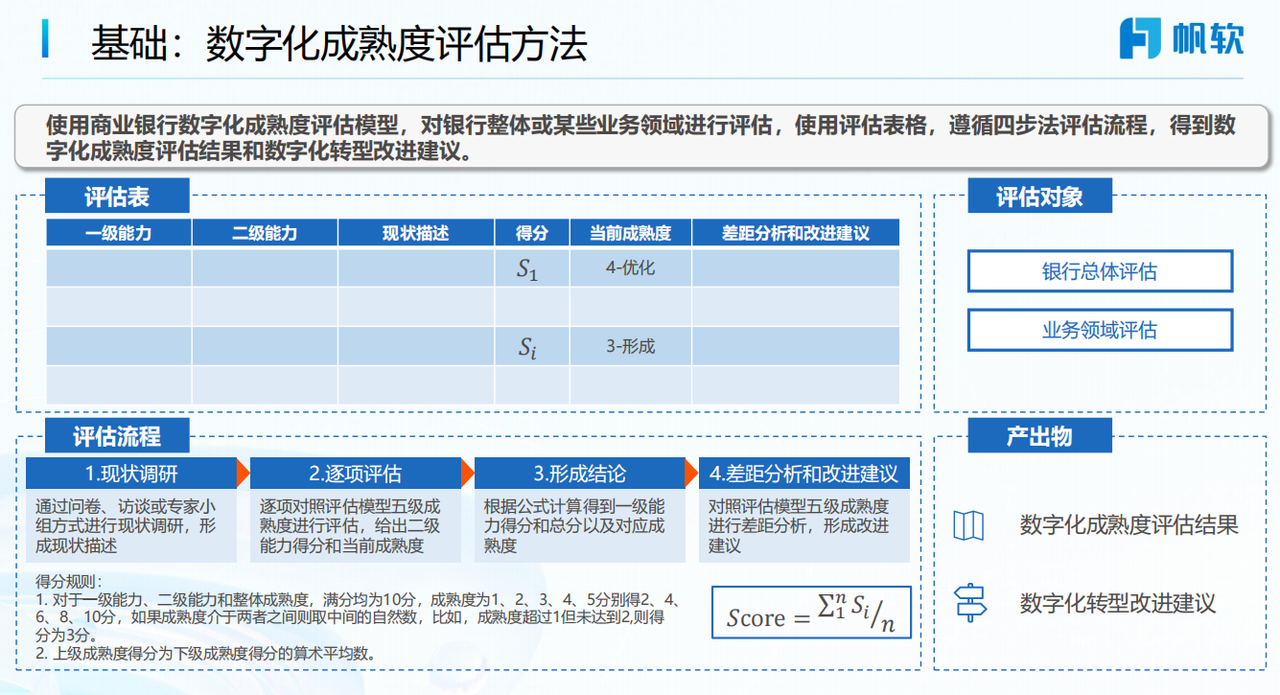Select step 4.差距分析和改进建议 header
This screenshot has height=695, width=1280.
(x=804, y=473)
